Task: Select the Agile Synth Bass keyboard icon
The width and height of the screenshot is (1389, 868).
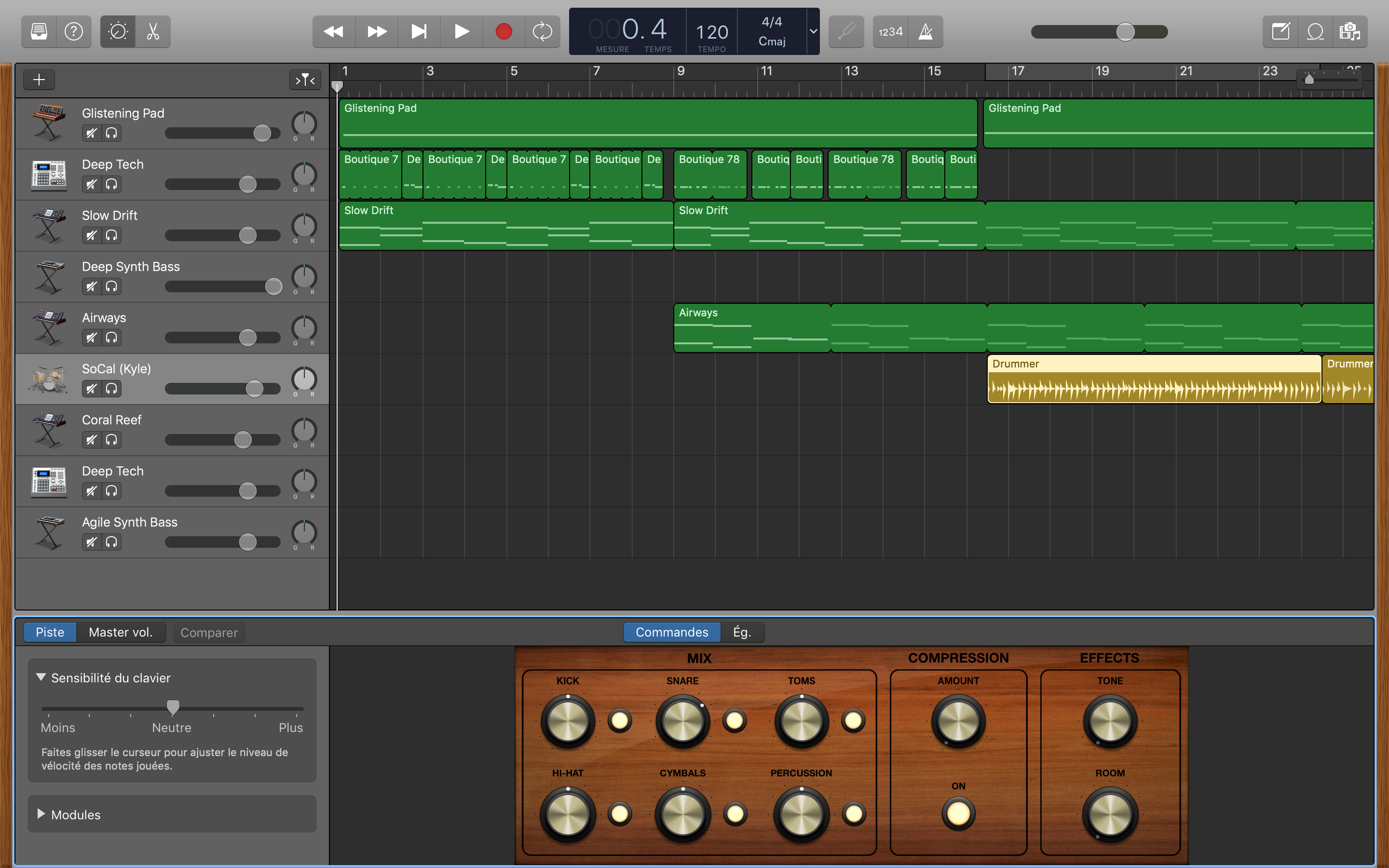Action: click(x=49, y=532)
